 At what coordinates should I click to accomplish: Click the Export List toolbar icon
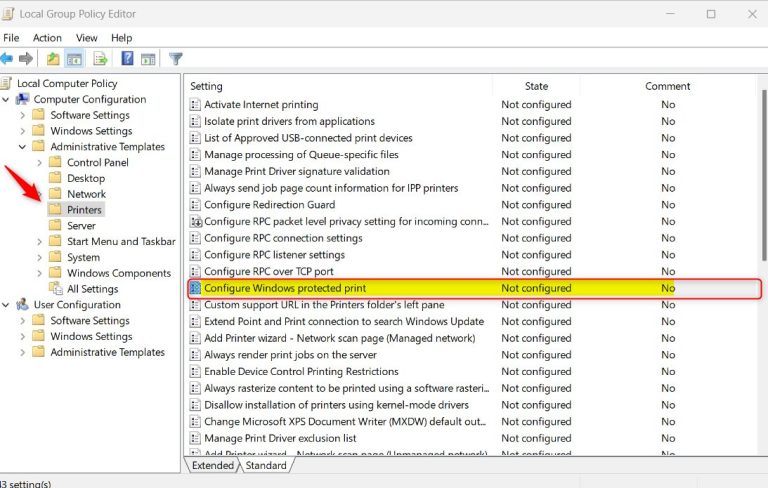(x=101, y=59)
